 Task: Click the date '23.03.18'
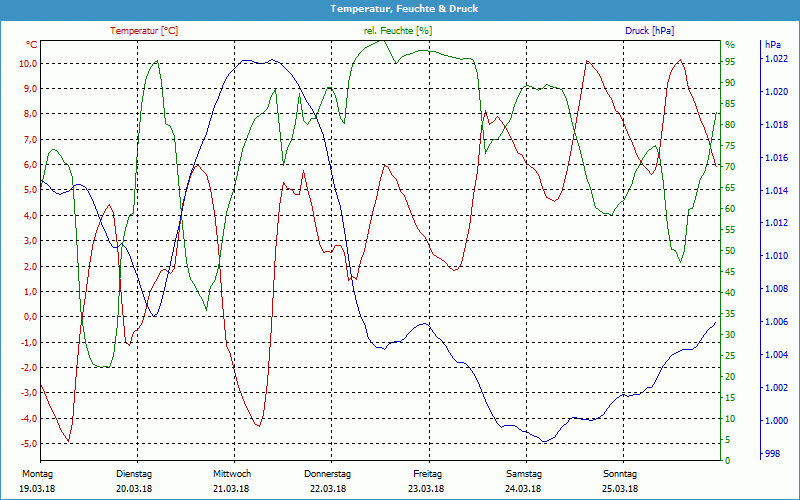click(426, 489)
